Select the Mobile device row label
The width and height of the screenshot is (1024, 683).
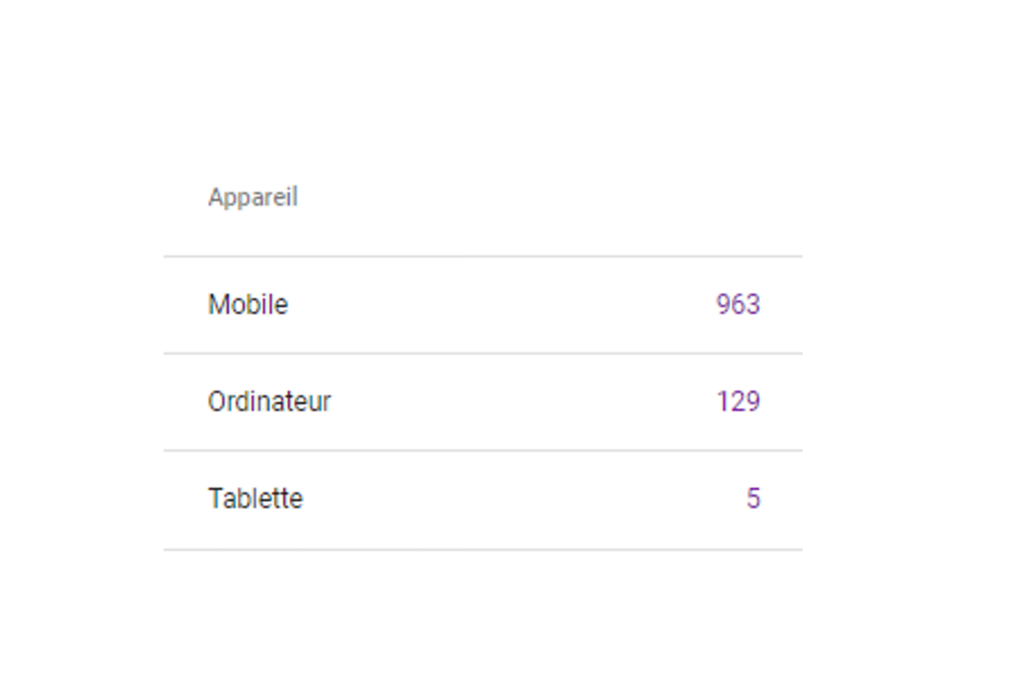click(248, 304)
